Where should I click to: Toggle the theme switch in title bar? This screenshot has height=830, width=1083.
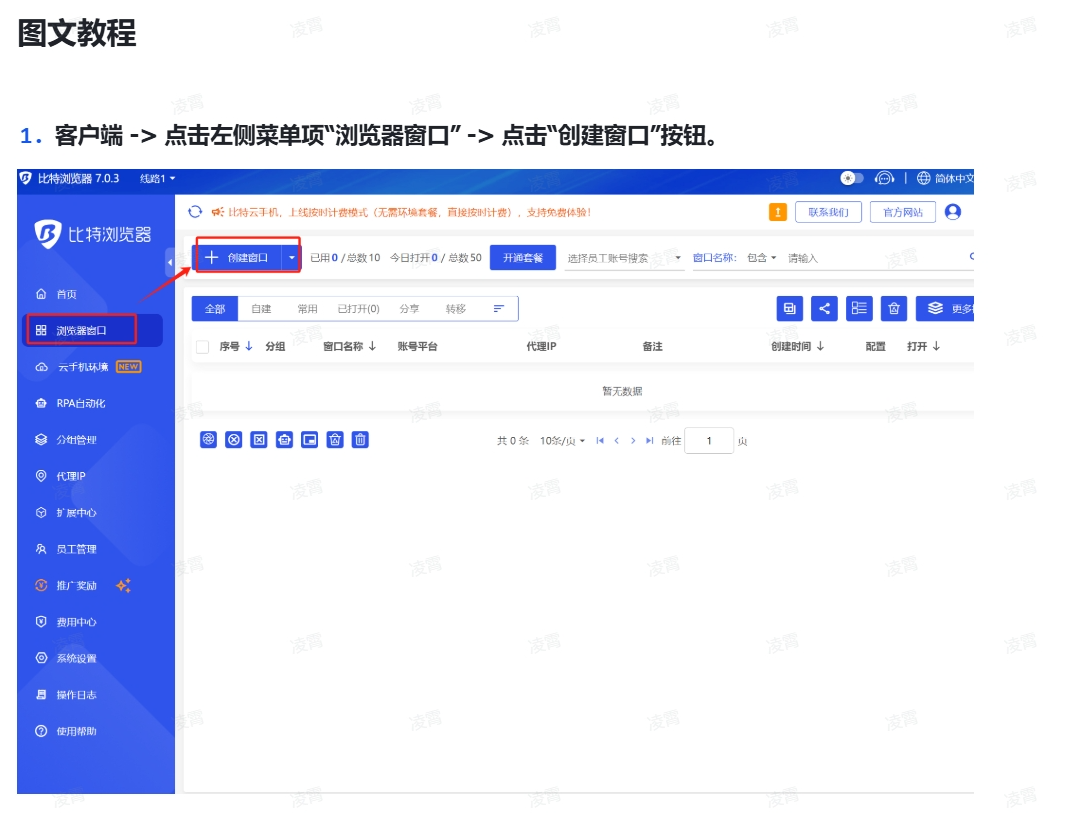852,178
